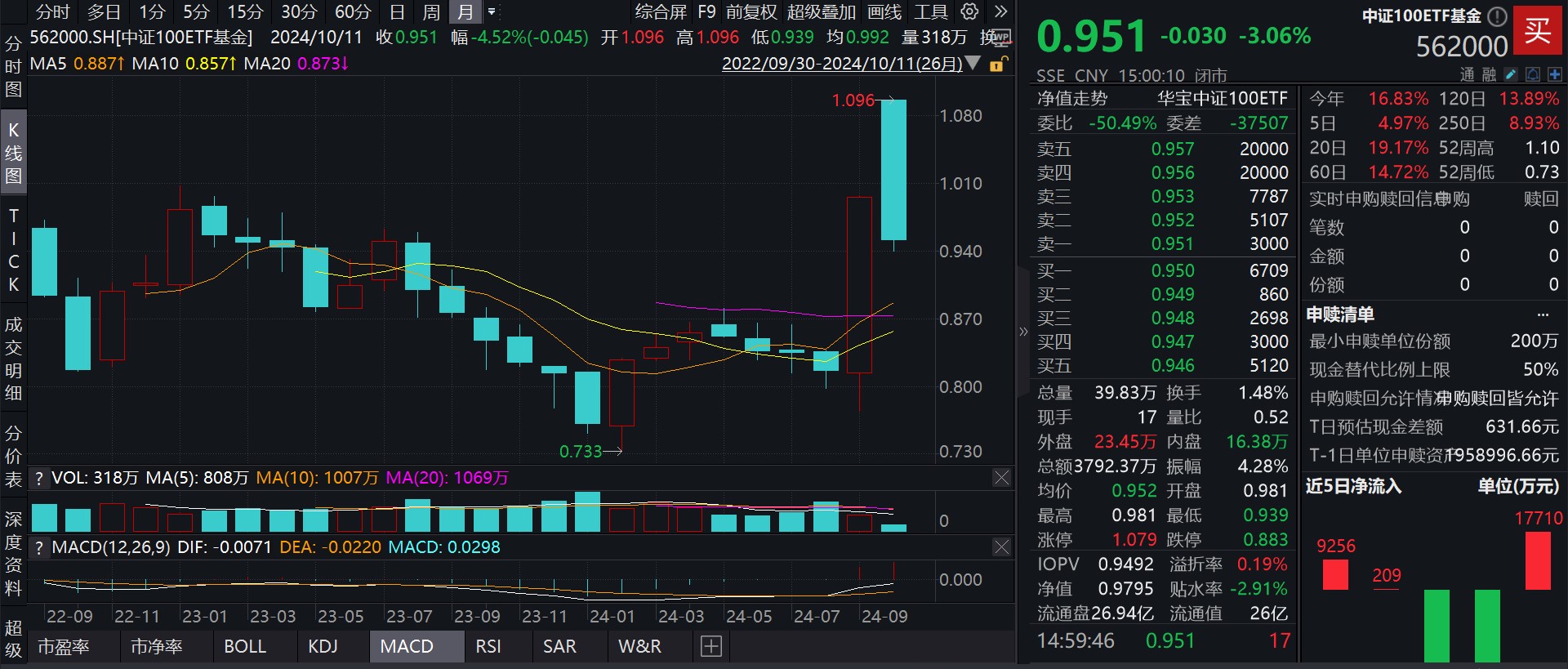Click info icon next to 中证100ETF基金
This screenshot has width=1568, height=669.
(x=1497, y=16)
